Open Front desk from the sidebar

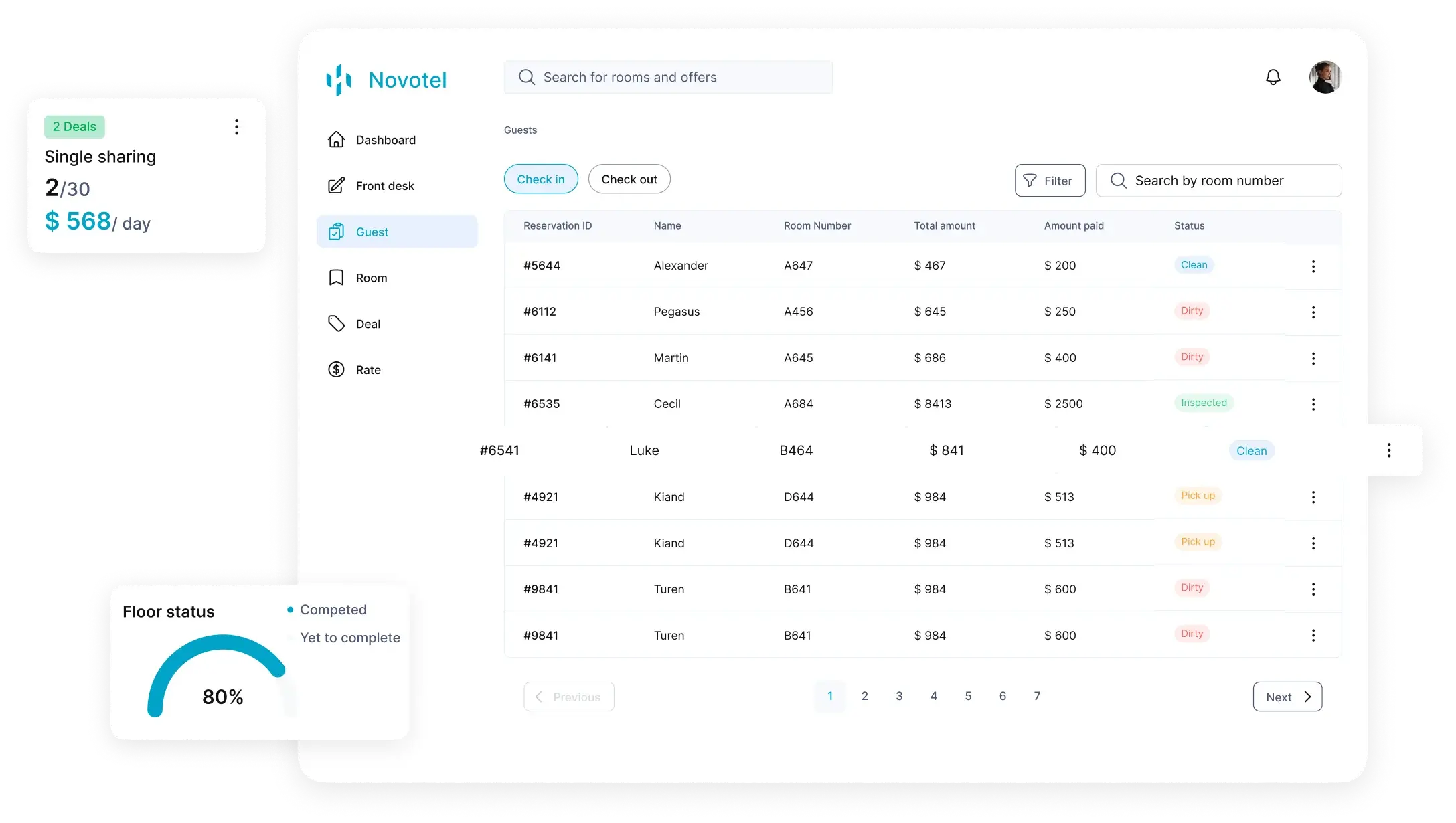384,185
